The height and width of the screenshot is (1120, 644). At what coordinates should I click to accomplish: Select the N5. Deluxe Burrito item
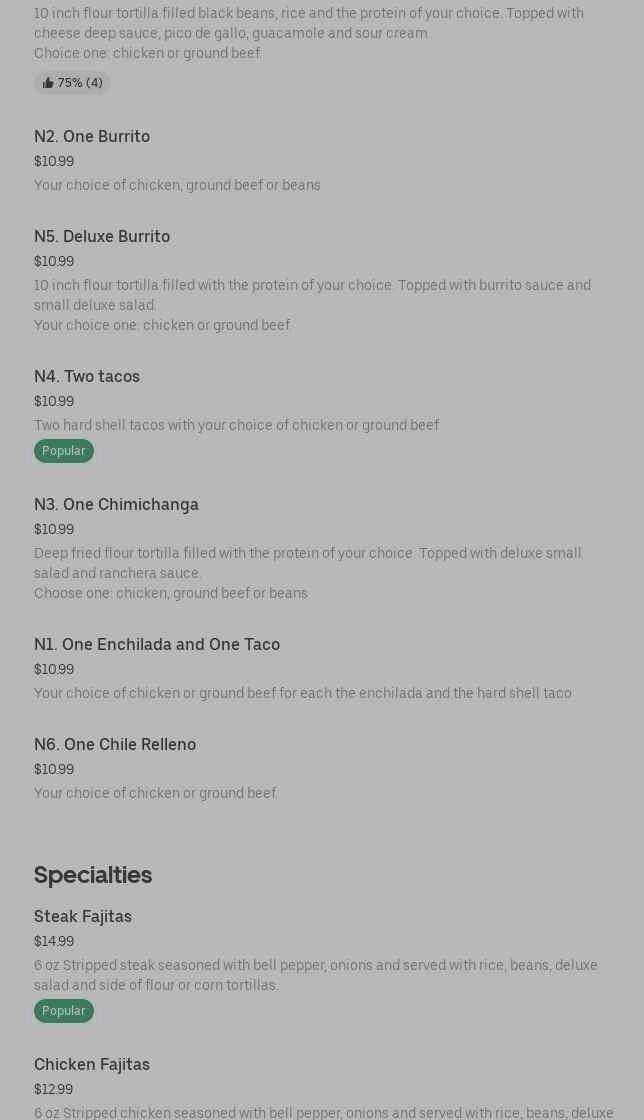click(102, 236)
